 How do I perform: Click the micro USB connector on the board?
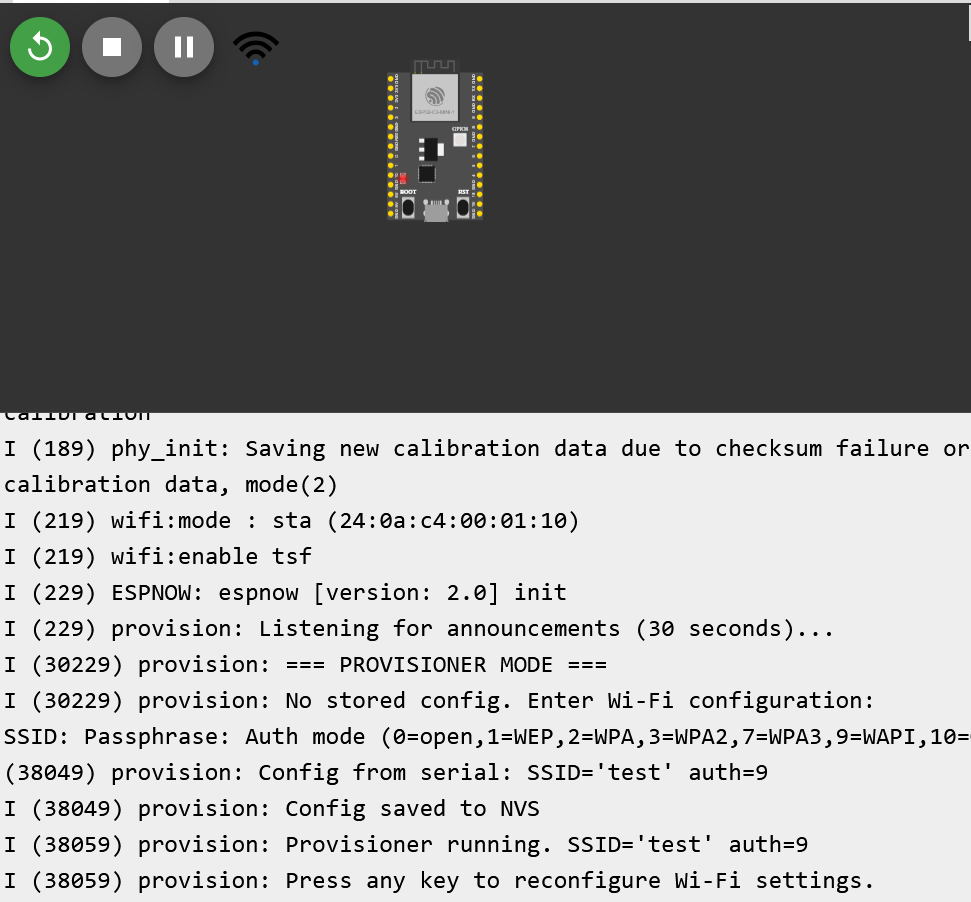tap(436, 211)
